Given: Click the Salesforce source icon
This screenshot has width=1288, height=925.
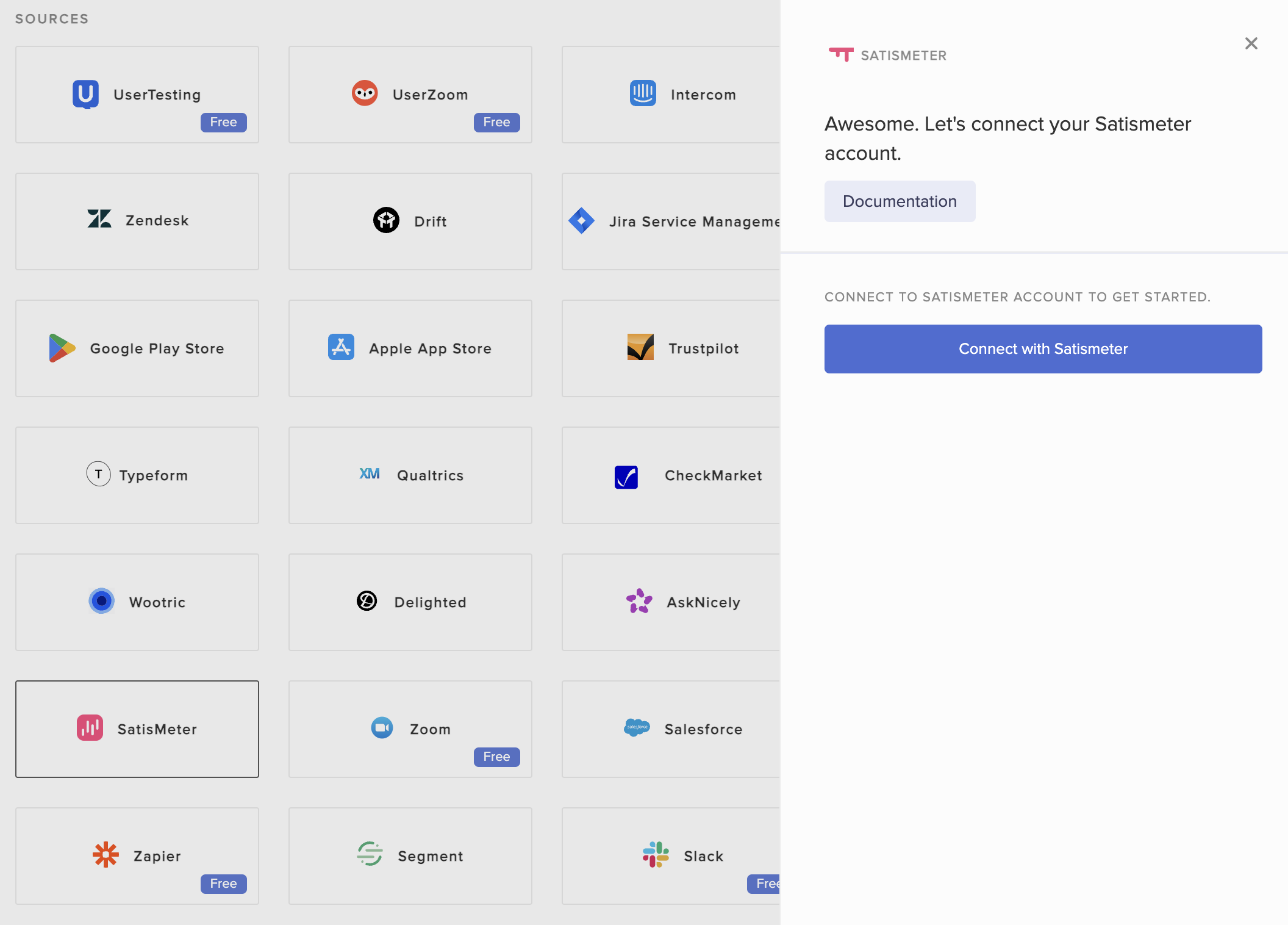Looking at the screenshot, I should pos(637,729).
